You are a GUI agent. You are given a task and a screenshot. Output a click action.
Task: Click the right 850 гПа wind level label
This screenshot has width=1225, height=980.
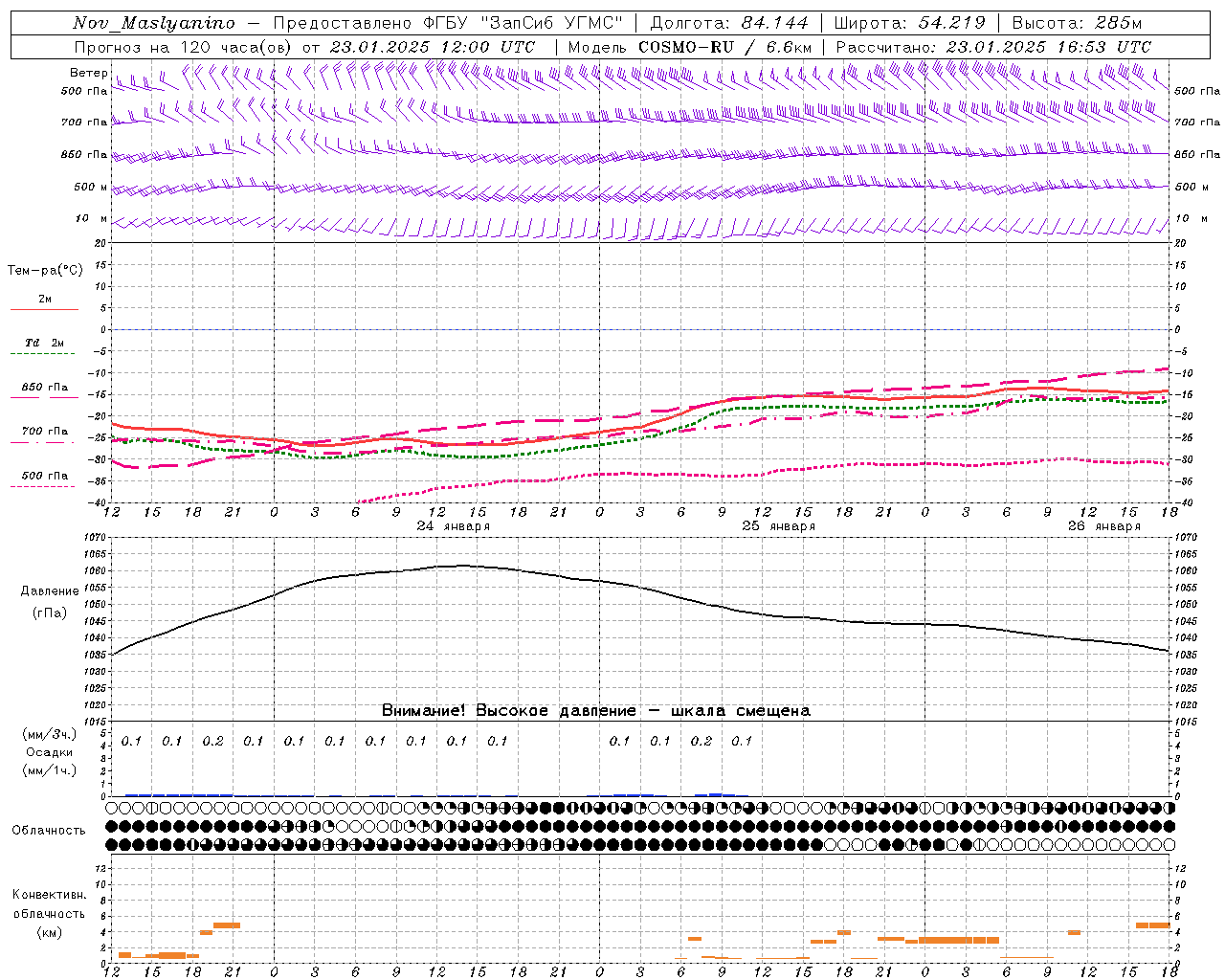1197,154
